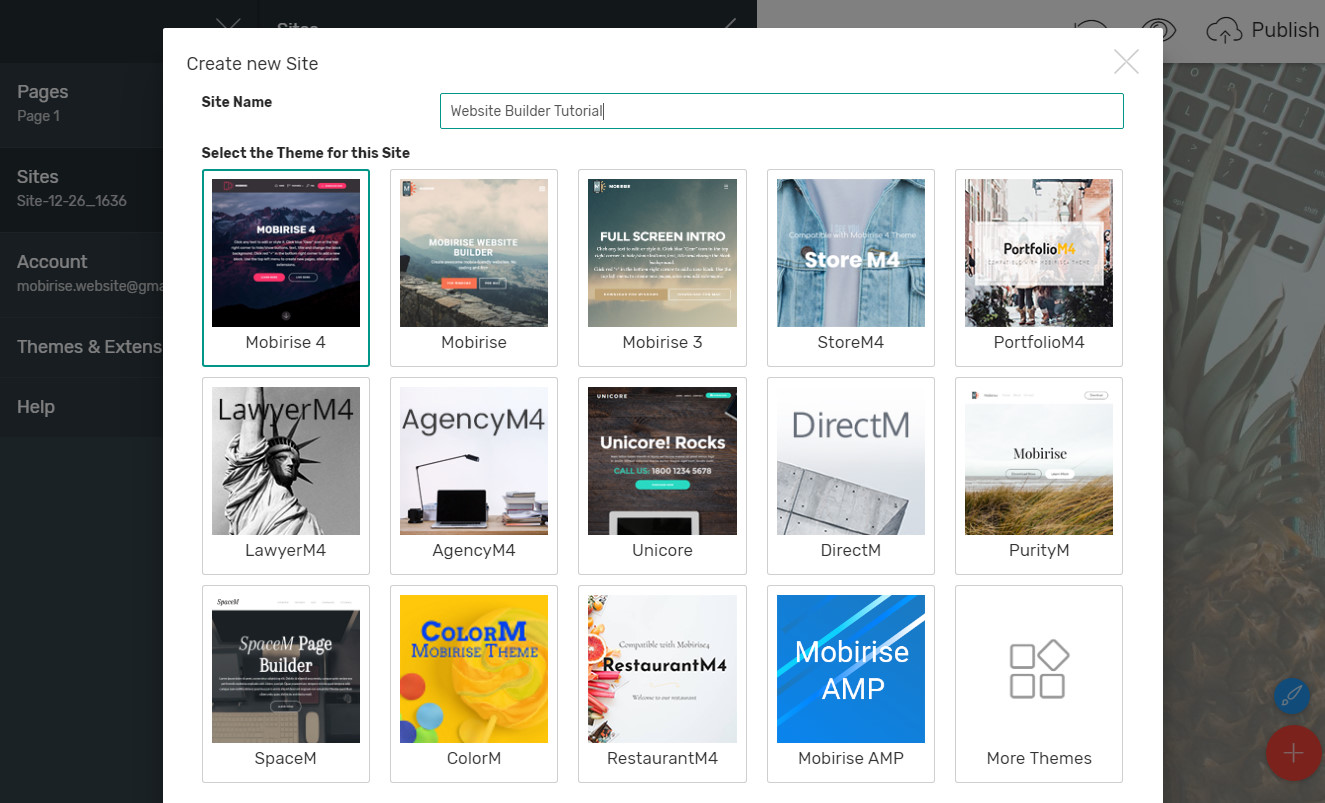Screen dimensions: 1325x803
Task: Open the Sites menu in sidebar
Action: point(81,189)
